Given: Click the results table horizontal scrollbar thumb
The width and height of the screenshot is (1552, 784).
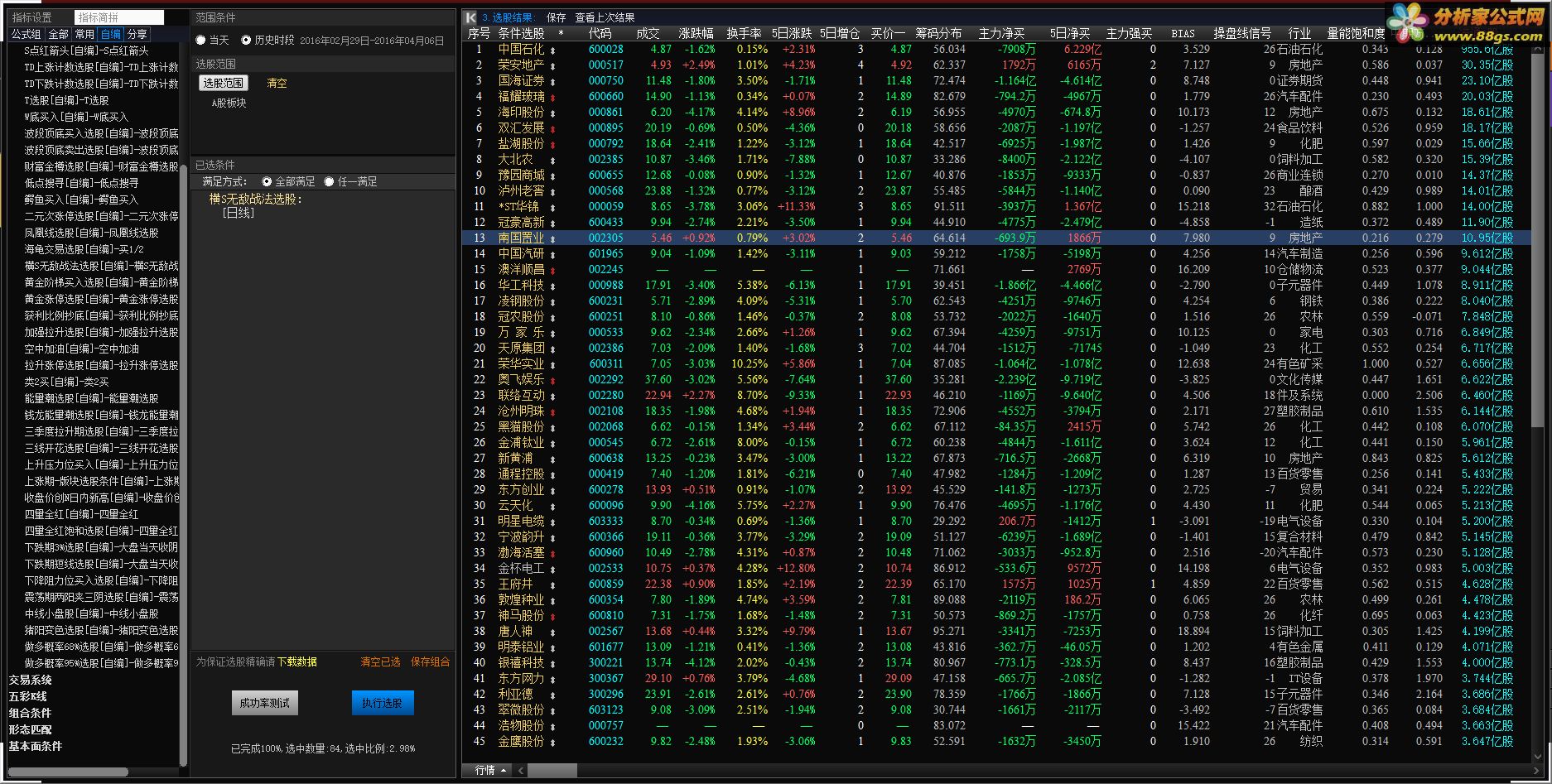Looking at the screenshot, I should pyautogui.click(x=552, y=770).
